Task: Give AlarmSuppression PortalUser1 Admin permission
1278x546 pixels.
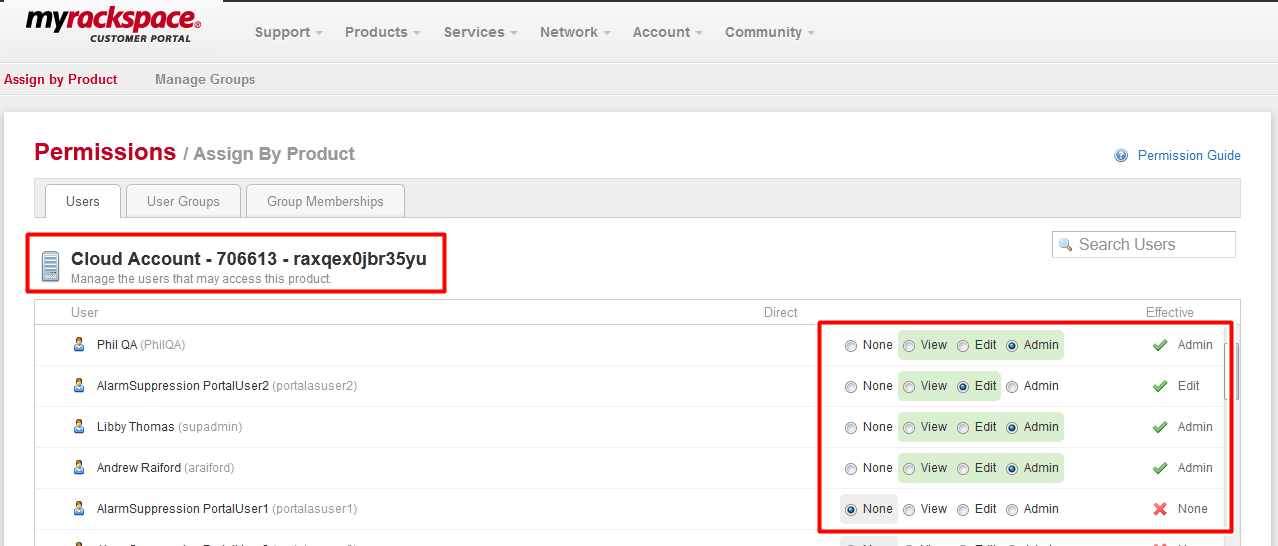Action: (1012, 510)
